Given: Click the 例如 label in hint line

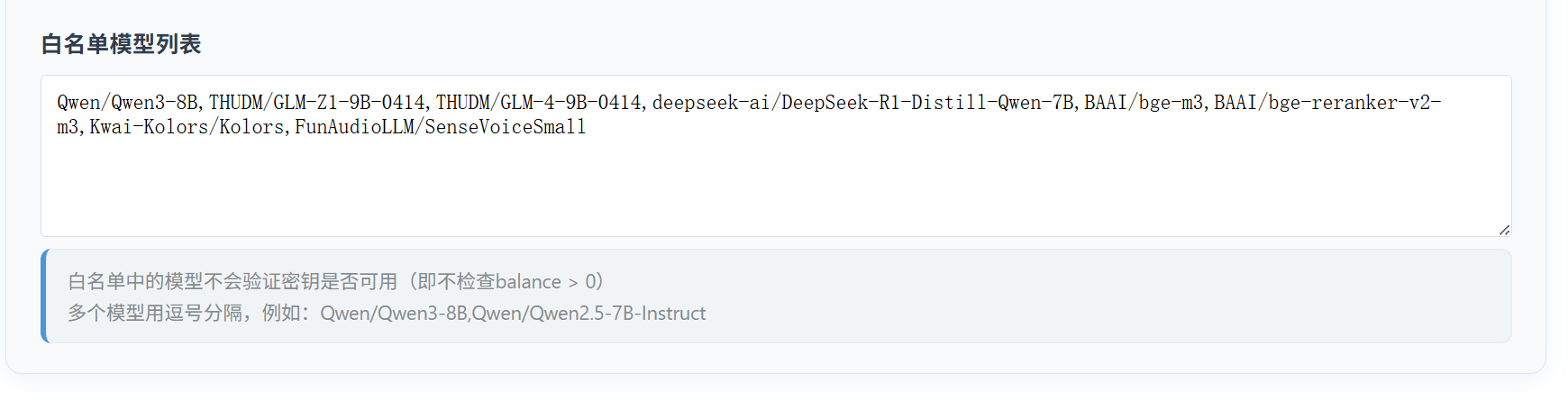Looking at the screenshot, I should click(281, 313).
